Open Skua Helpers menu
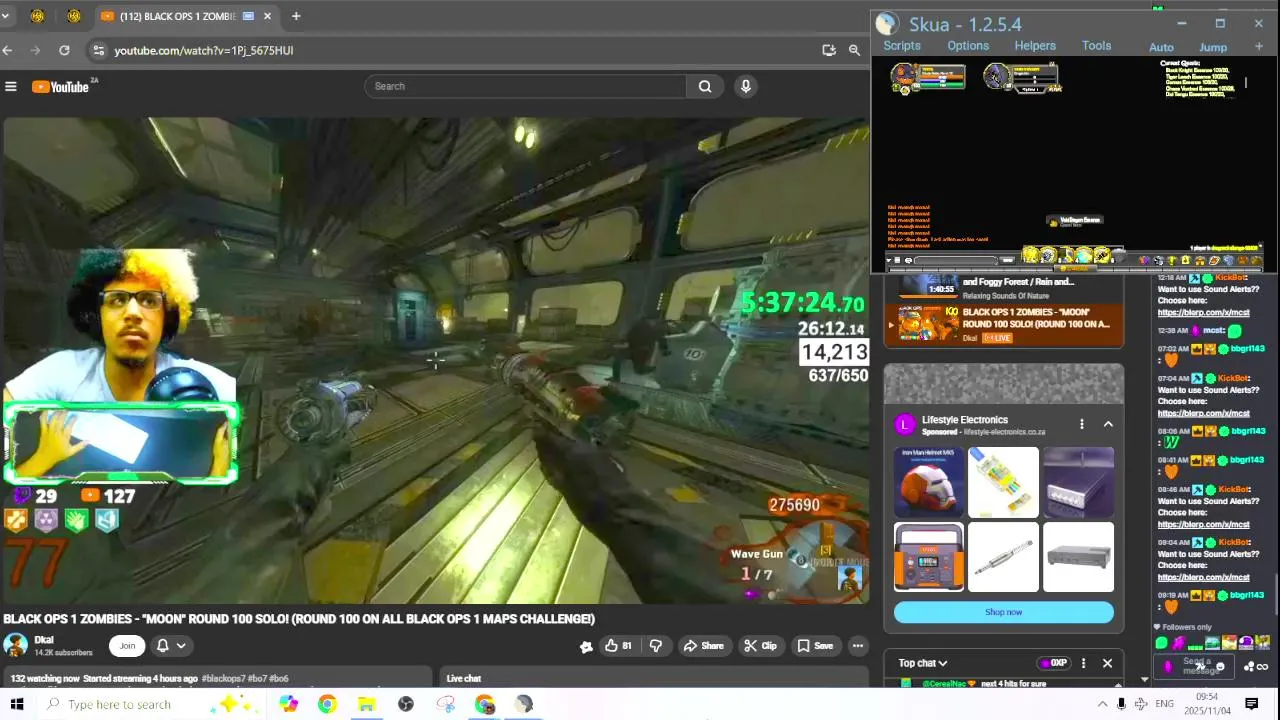 [x=1035, y=46]
